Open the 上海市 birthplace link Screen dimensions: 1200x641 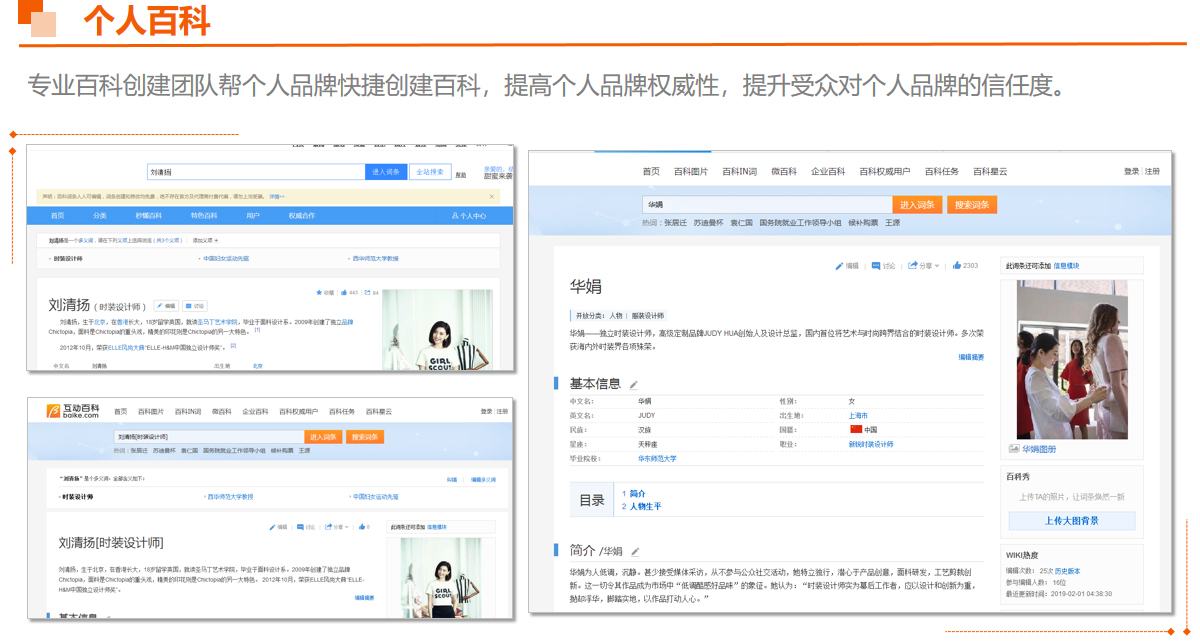click(x=858, y=415)
